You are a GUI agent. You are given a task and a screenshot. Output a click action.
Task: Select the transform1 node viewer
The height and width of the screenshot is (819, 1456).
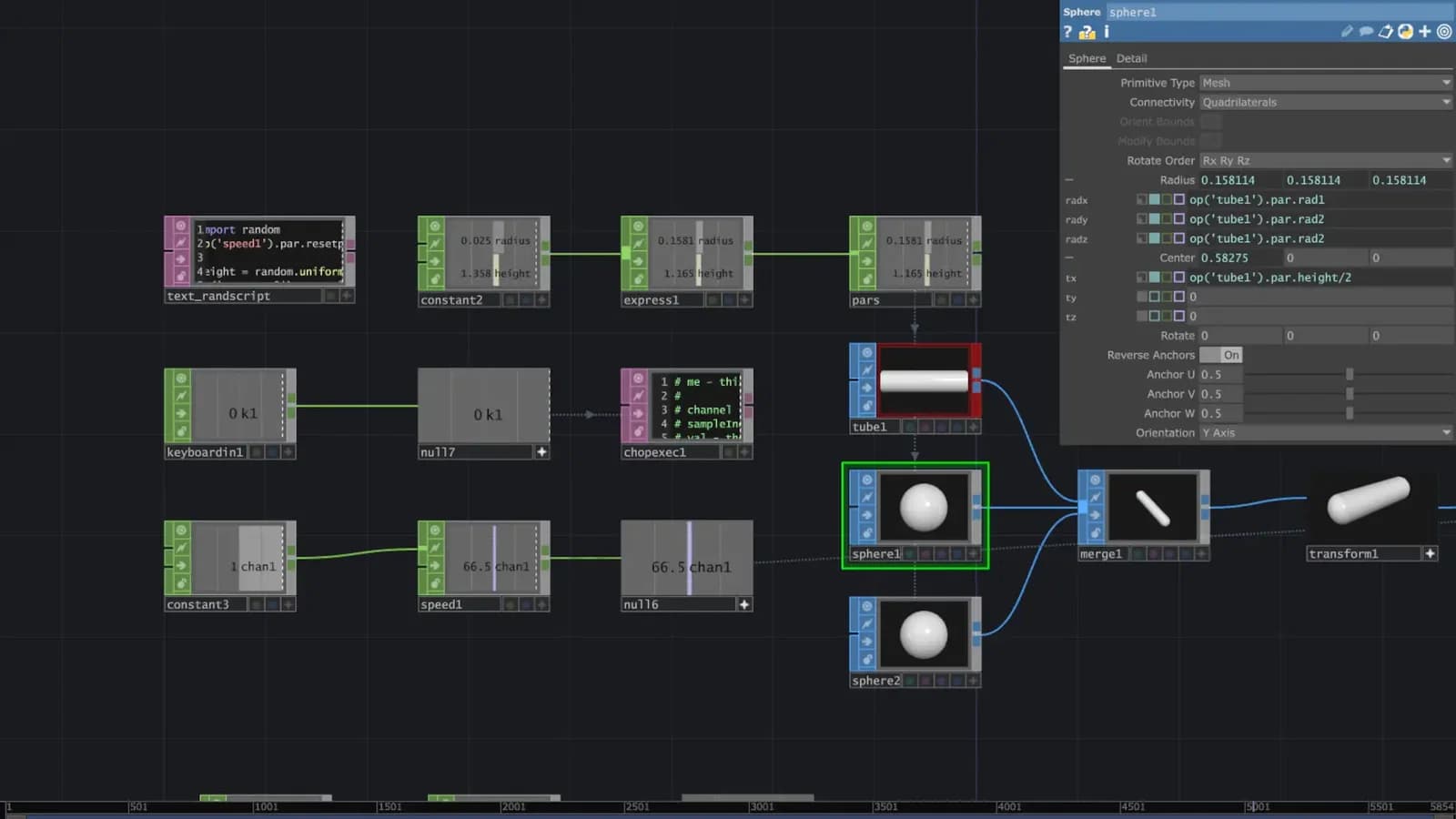(1370, 508)
